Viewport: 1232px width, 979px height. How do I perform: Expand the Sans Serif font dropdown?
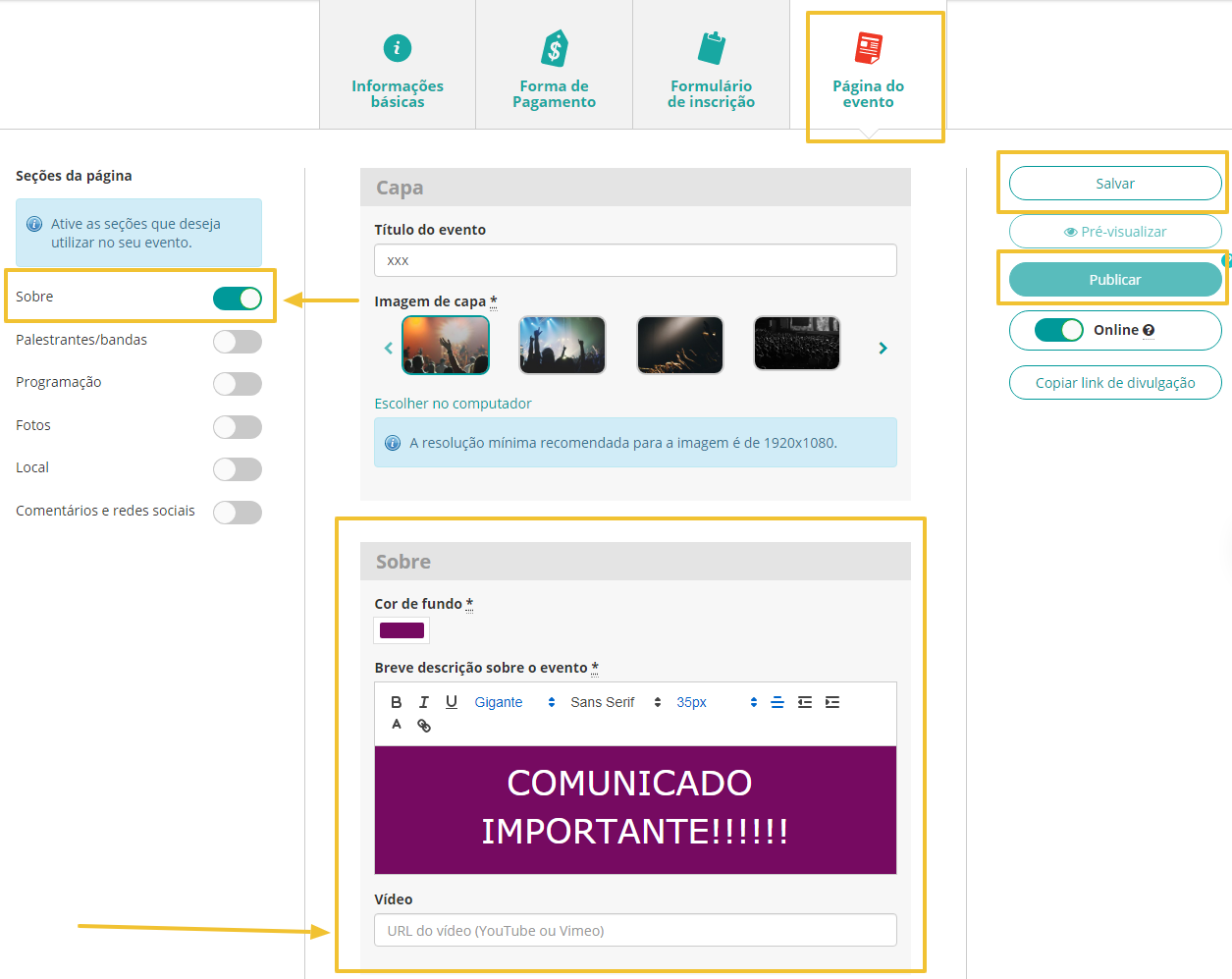[x=616, y=702]
